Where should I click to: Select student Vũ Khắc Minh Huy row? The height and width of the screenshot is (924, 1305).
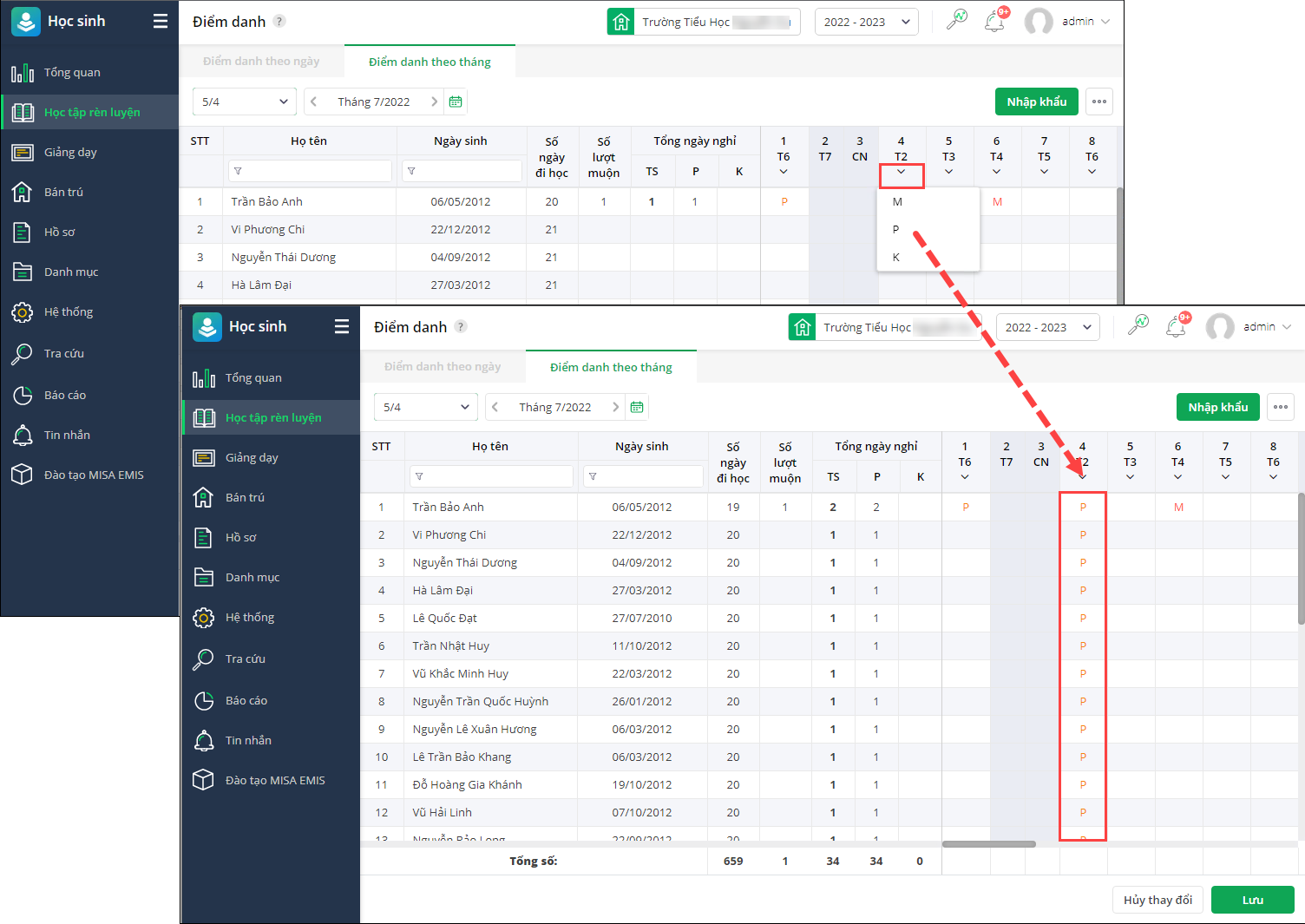coord(830,673)
